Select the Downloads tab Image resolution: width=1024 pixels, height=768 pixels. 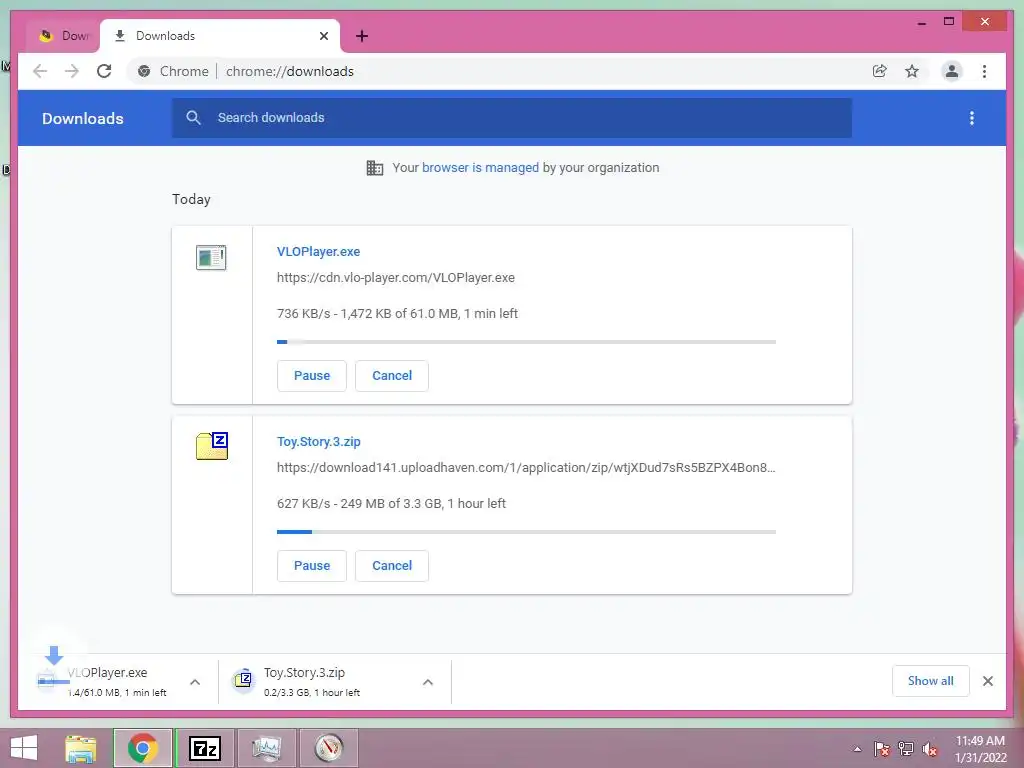219,36
